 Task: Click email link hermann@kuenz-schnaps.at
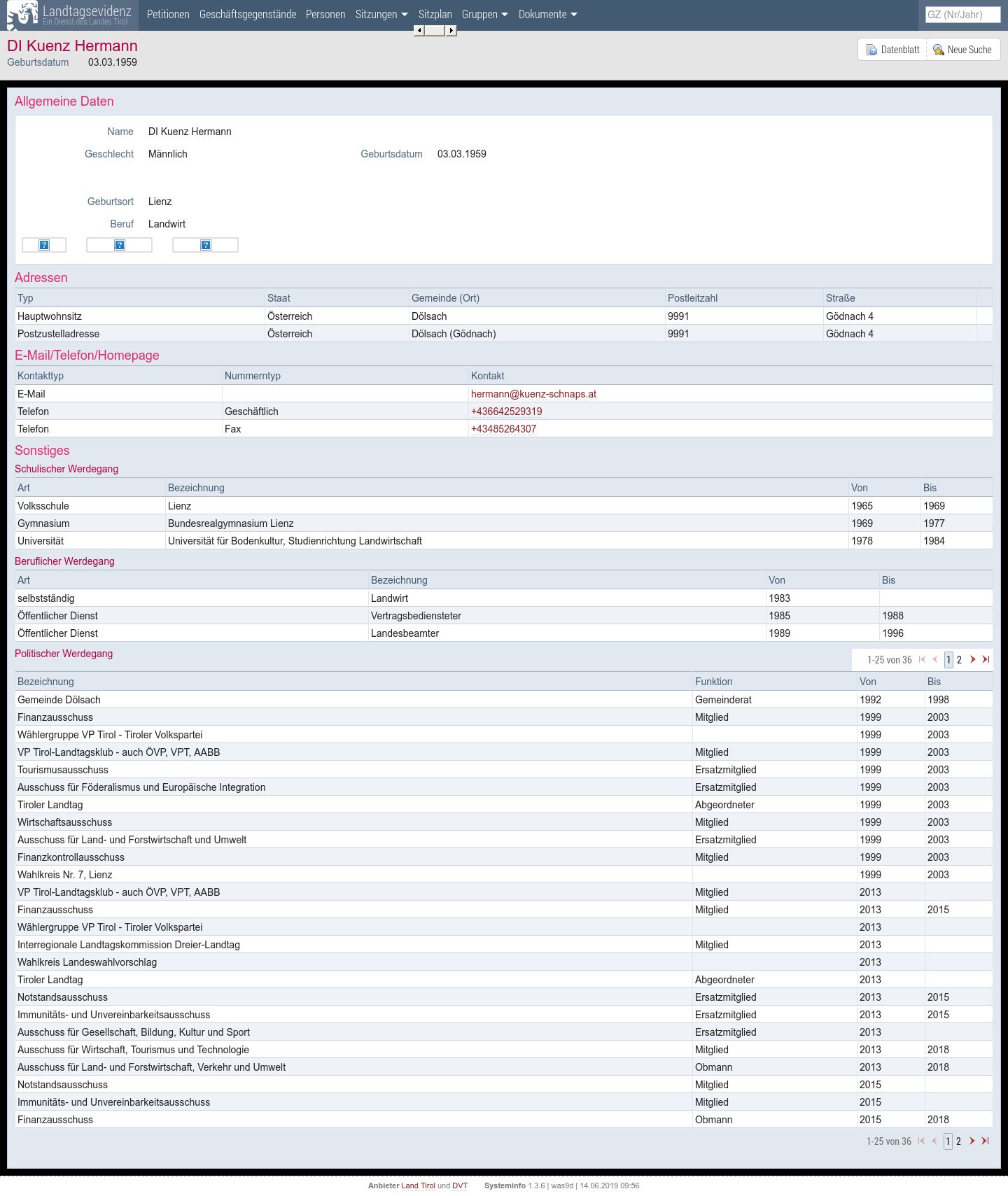[x=533, y=394]
